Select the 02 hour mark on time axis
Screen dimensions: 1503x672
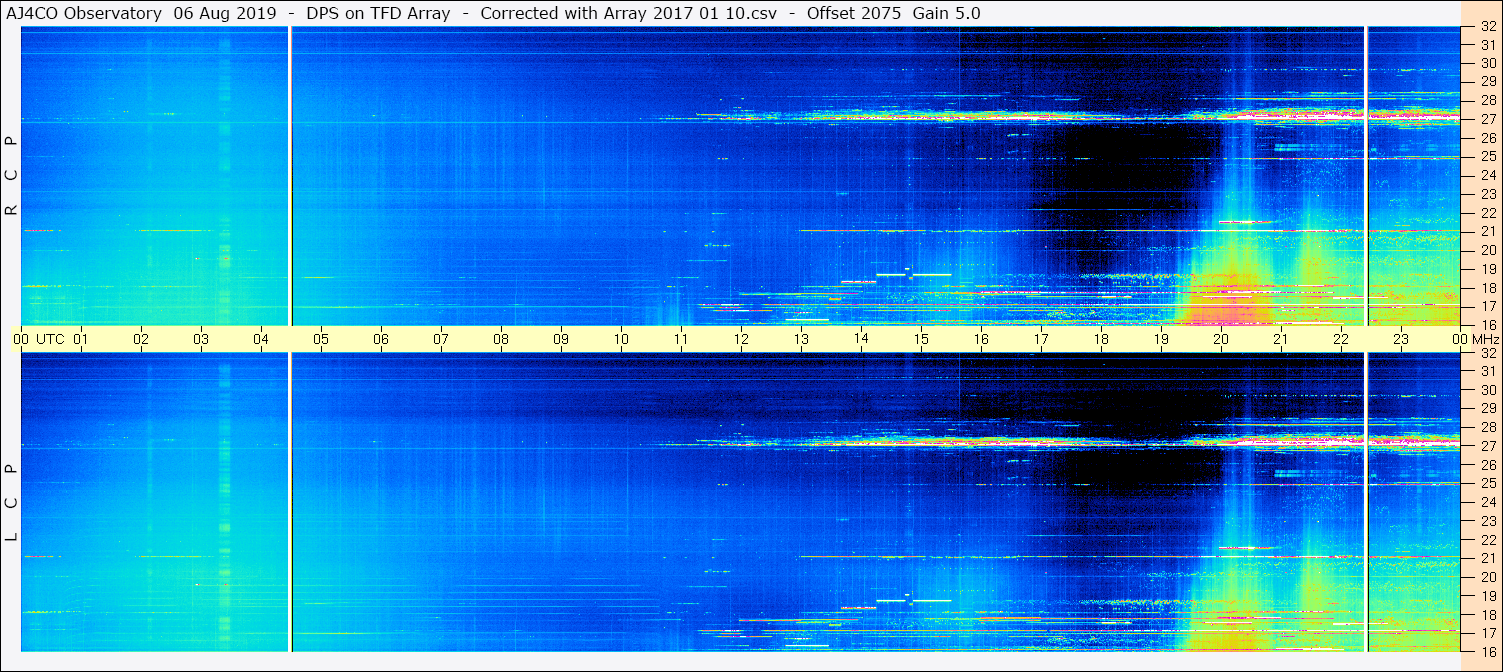pyautogui.click(x=141, y=339)
